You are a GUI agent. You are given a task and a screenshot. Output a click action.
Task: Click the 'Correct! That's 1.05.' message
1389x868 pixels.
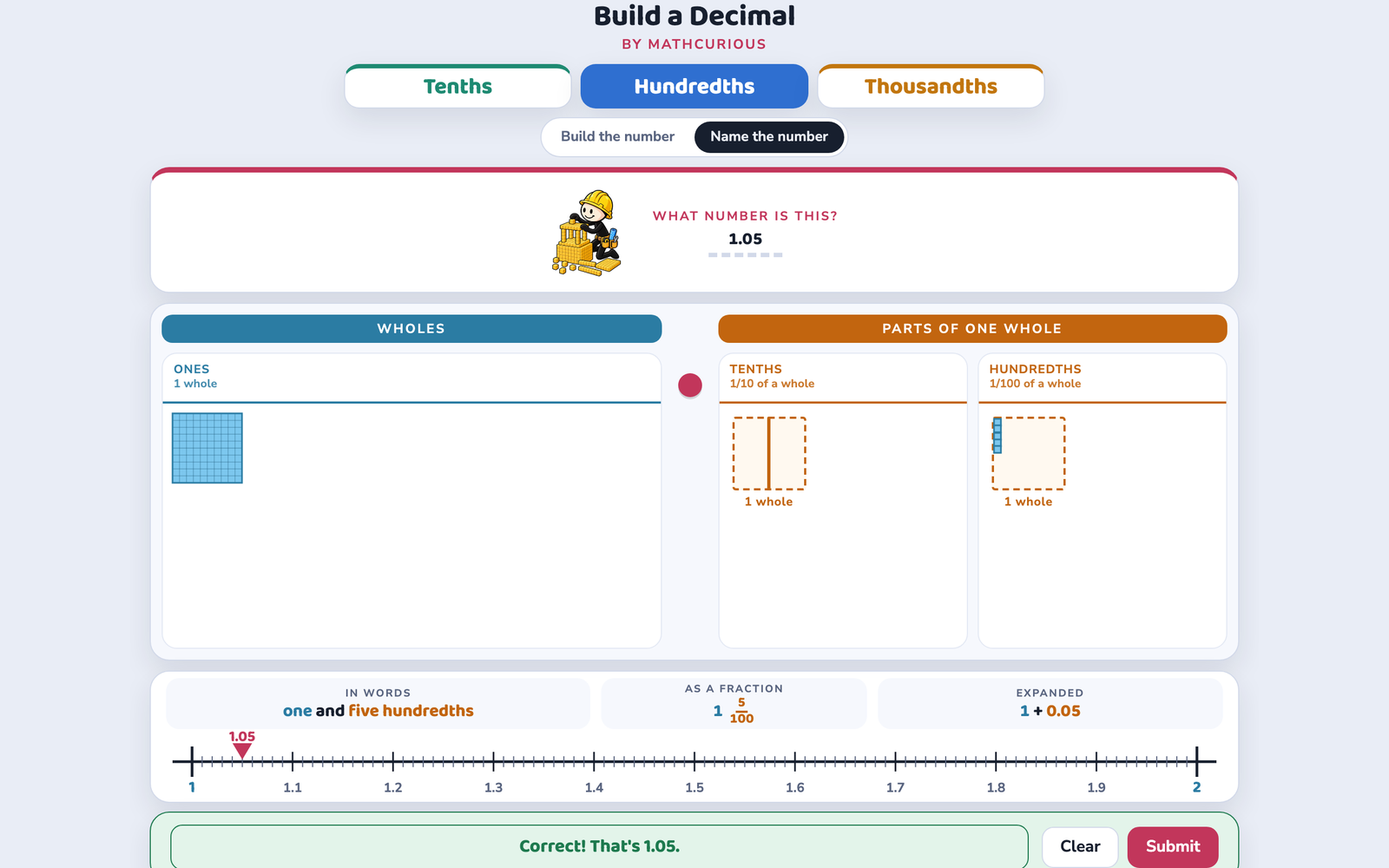click(599, 846)
